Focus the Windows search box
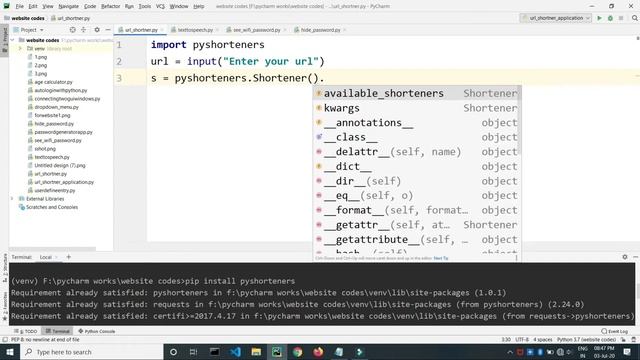 [91, 352]
